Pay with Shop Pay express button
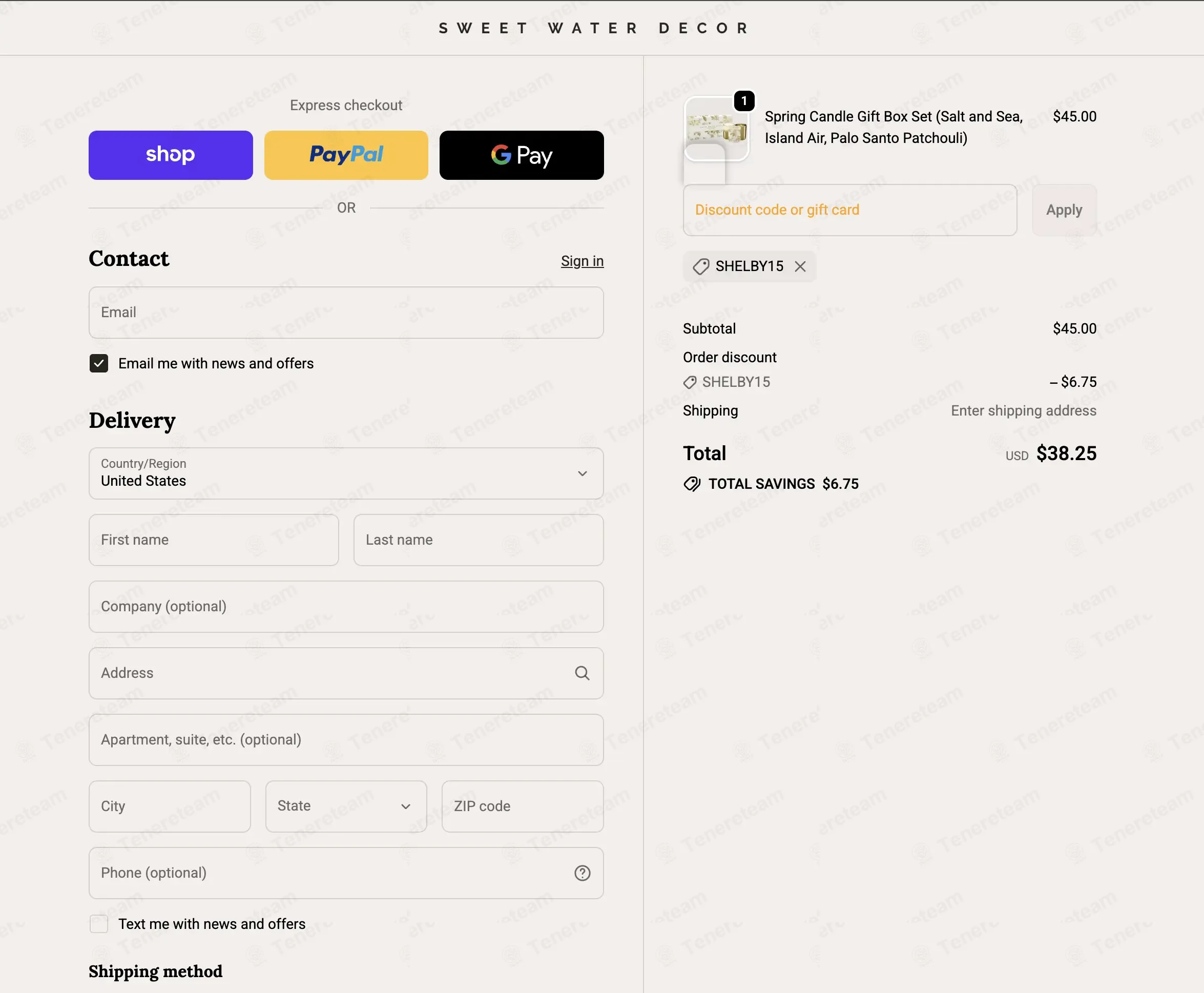 pyautogui.click(x=171, y=155)
